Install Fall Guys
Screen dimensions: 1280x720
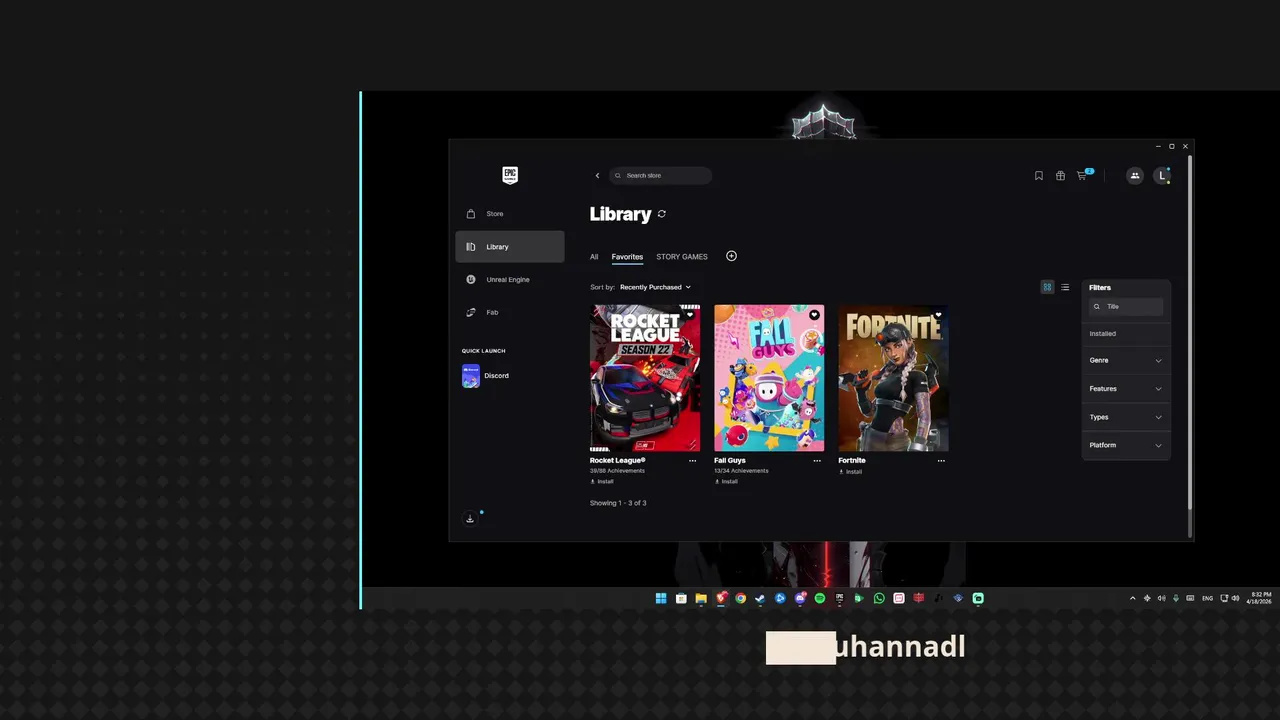(x=726, y=482)
